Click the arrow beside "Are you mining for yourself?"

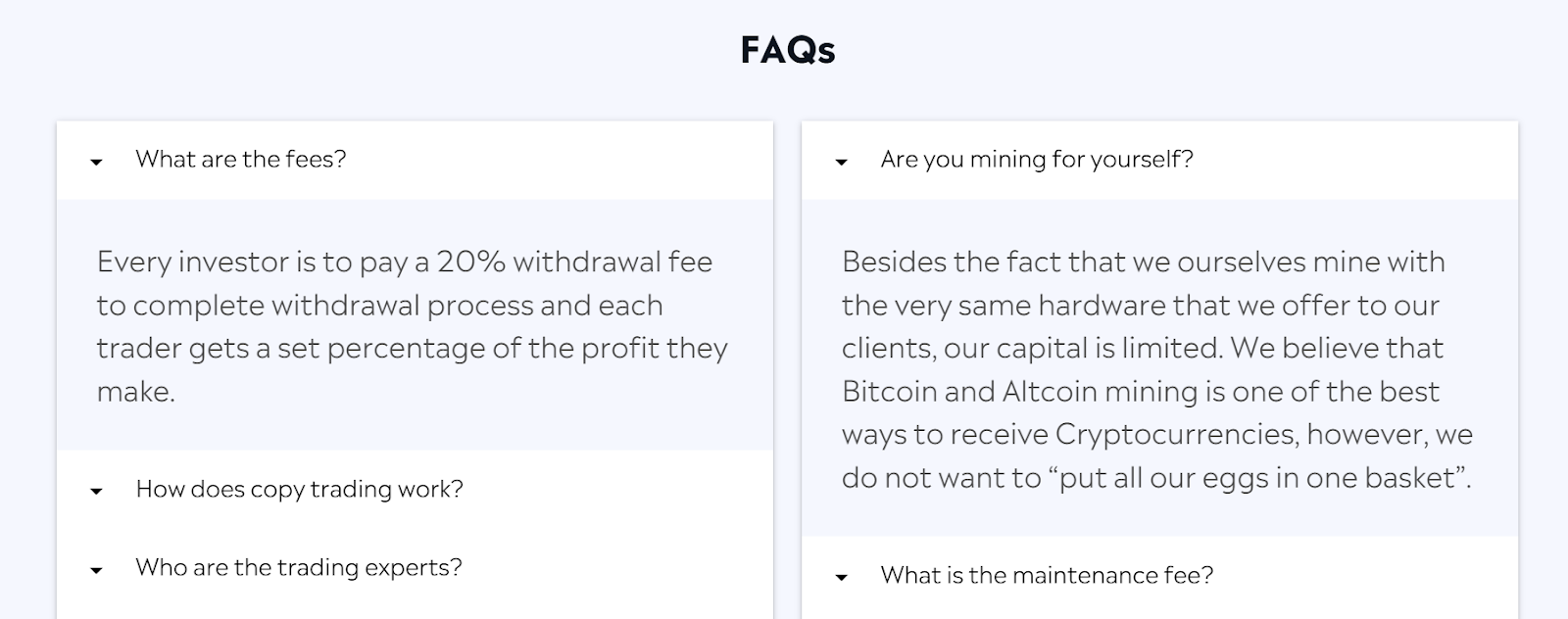pos(842,160)
